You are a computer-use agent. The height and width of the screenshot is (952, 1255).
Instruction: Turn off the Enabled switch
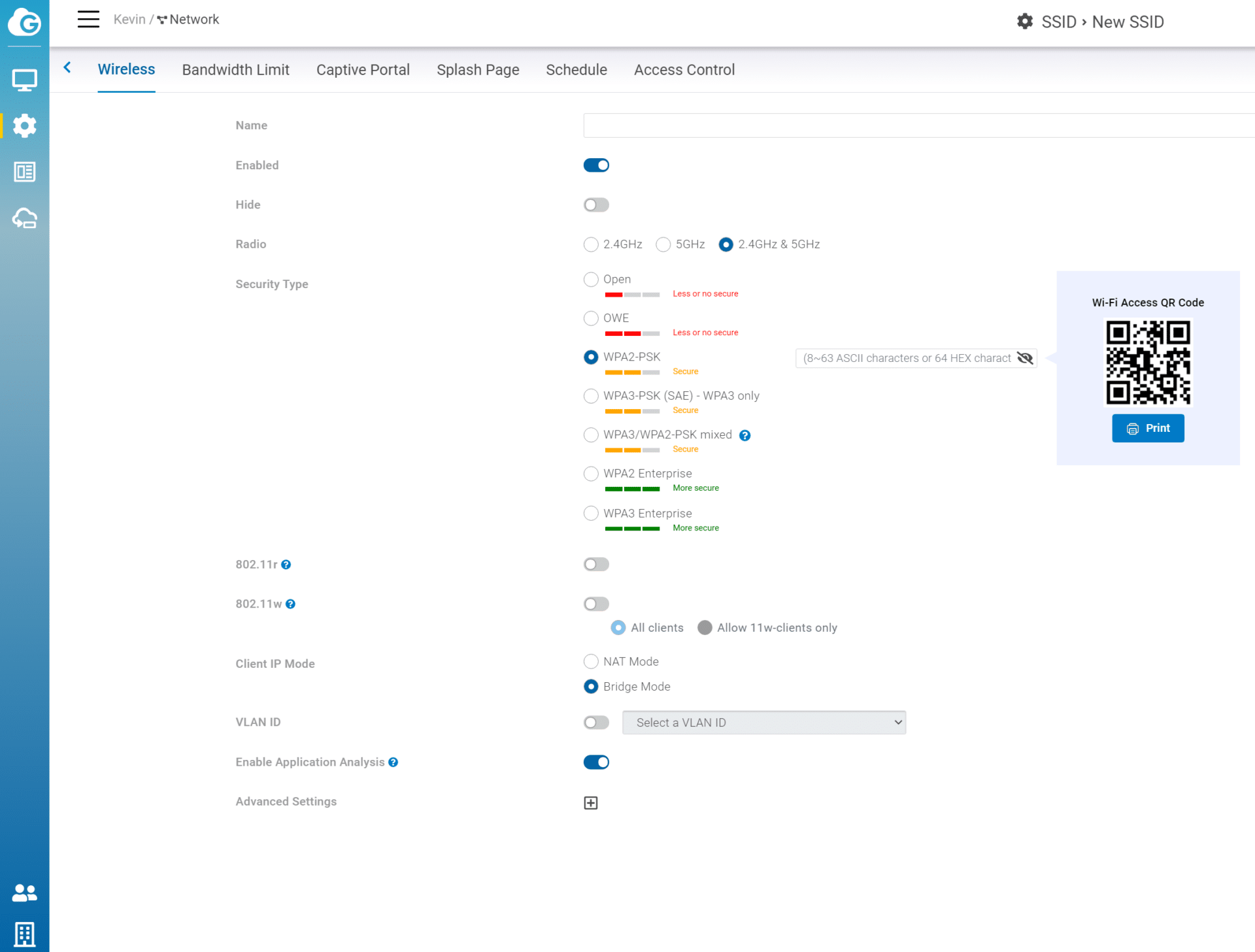point(596,165)
